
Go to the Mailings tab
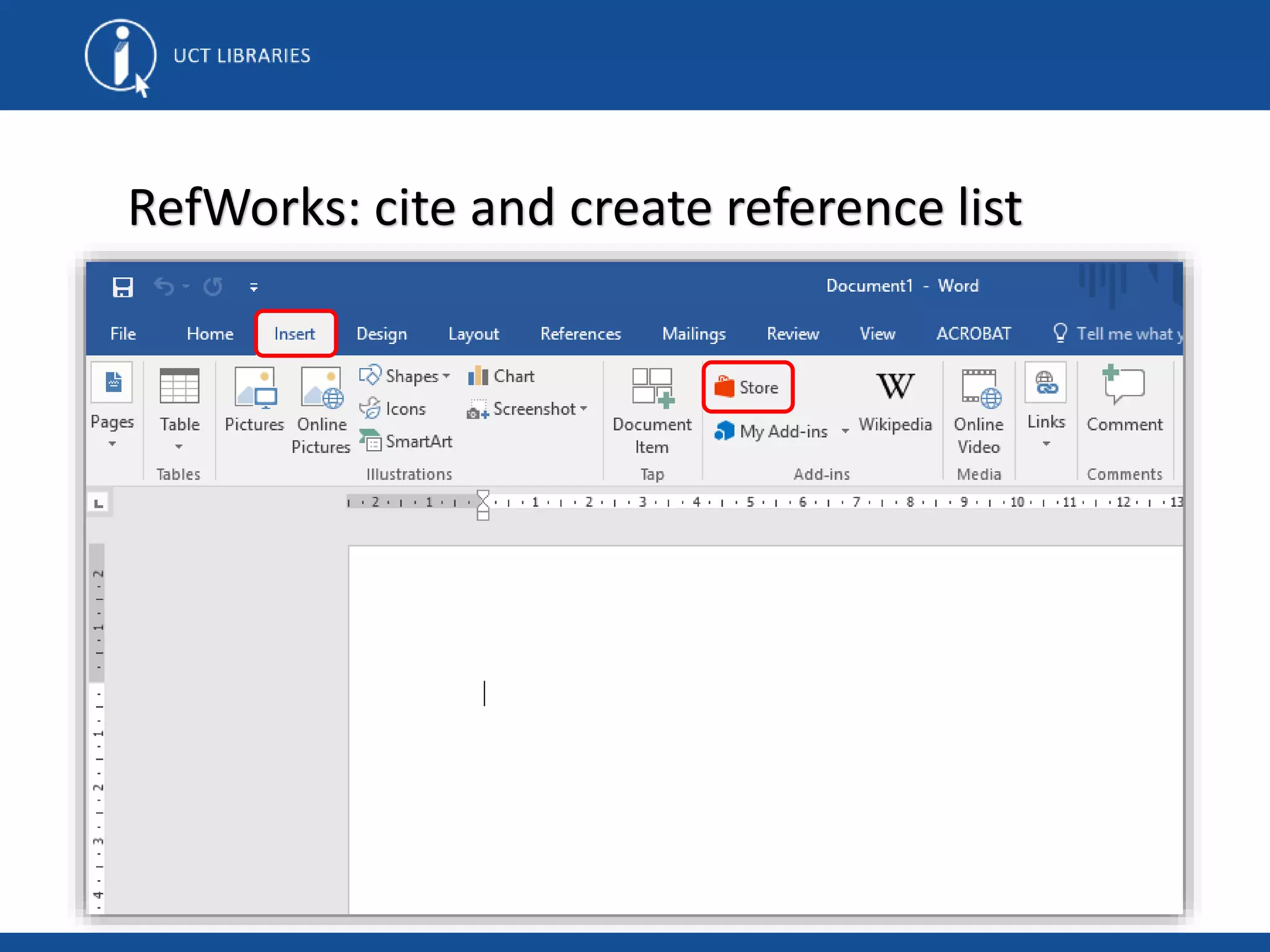(694, 333)
